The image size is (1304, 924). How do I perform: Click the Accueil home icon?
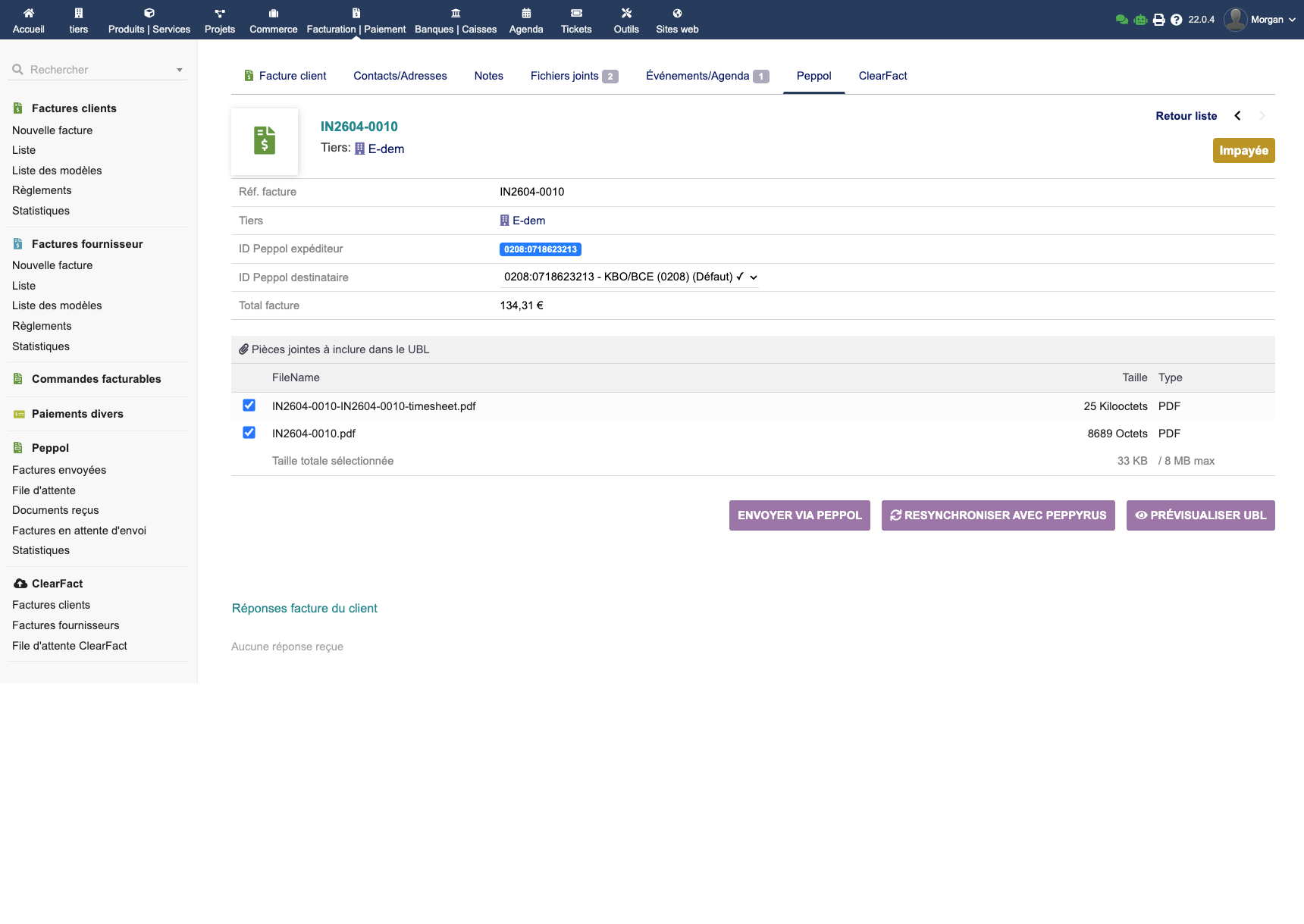pos(29,13)
